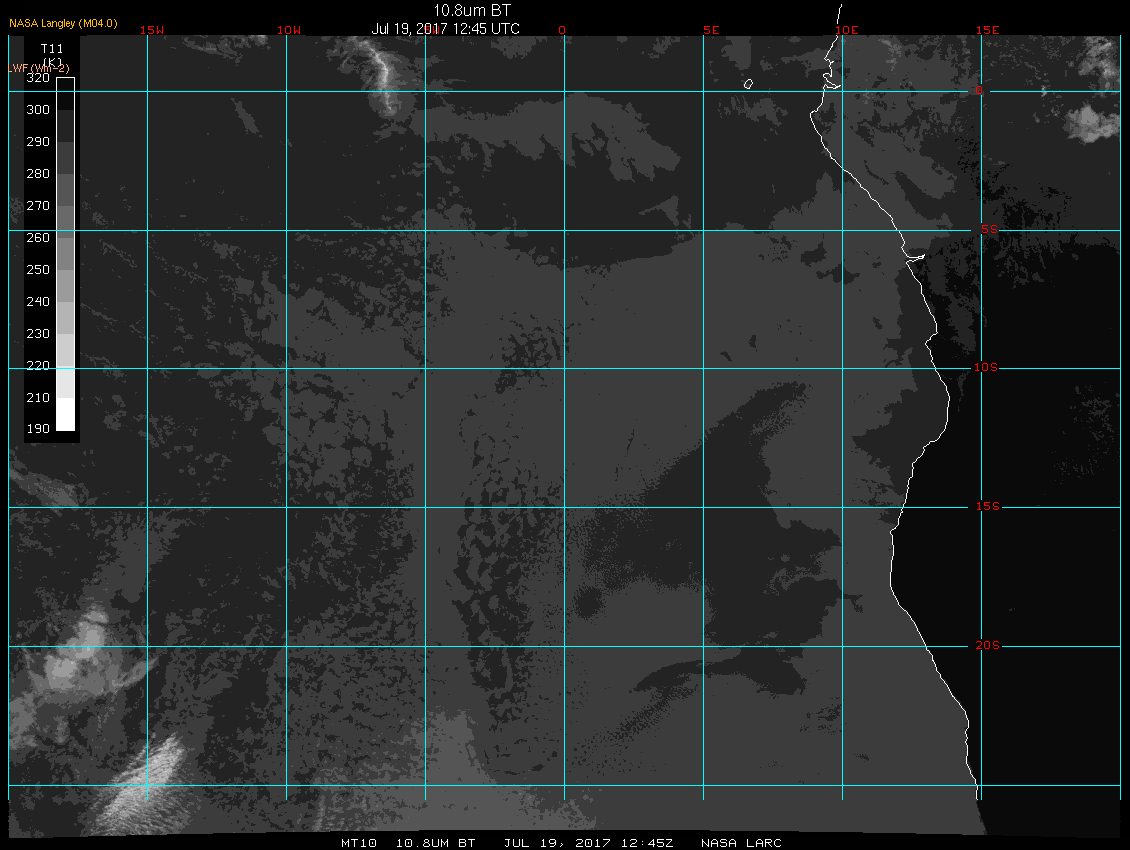Click the small island outline near 5E
This screenshot has height=850, width=1130.
pyautogui.click(x=749, y=84)
